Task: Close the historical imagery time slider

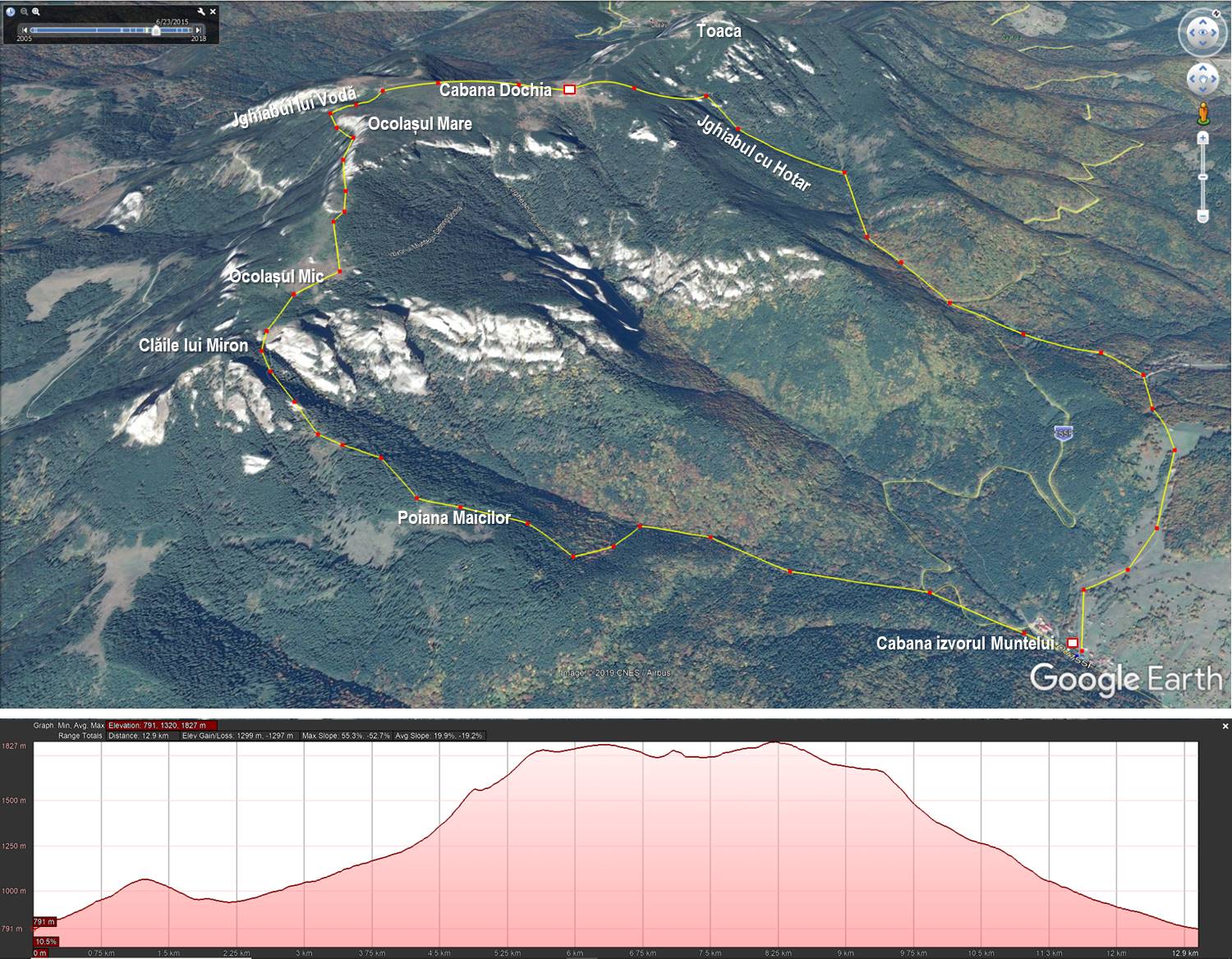Action: pyautogui.click(x=214, y=11)
